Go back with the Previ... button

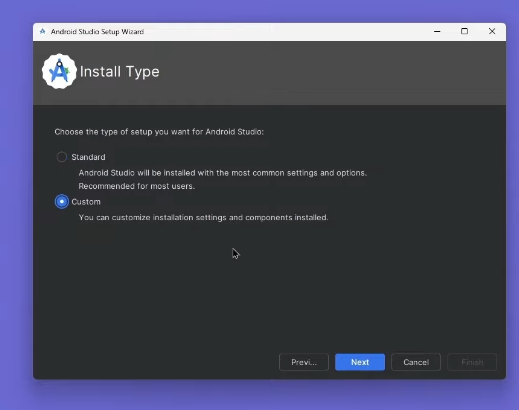(304, 362)
